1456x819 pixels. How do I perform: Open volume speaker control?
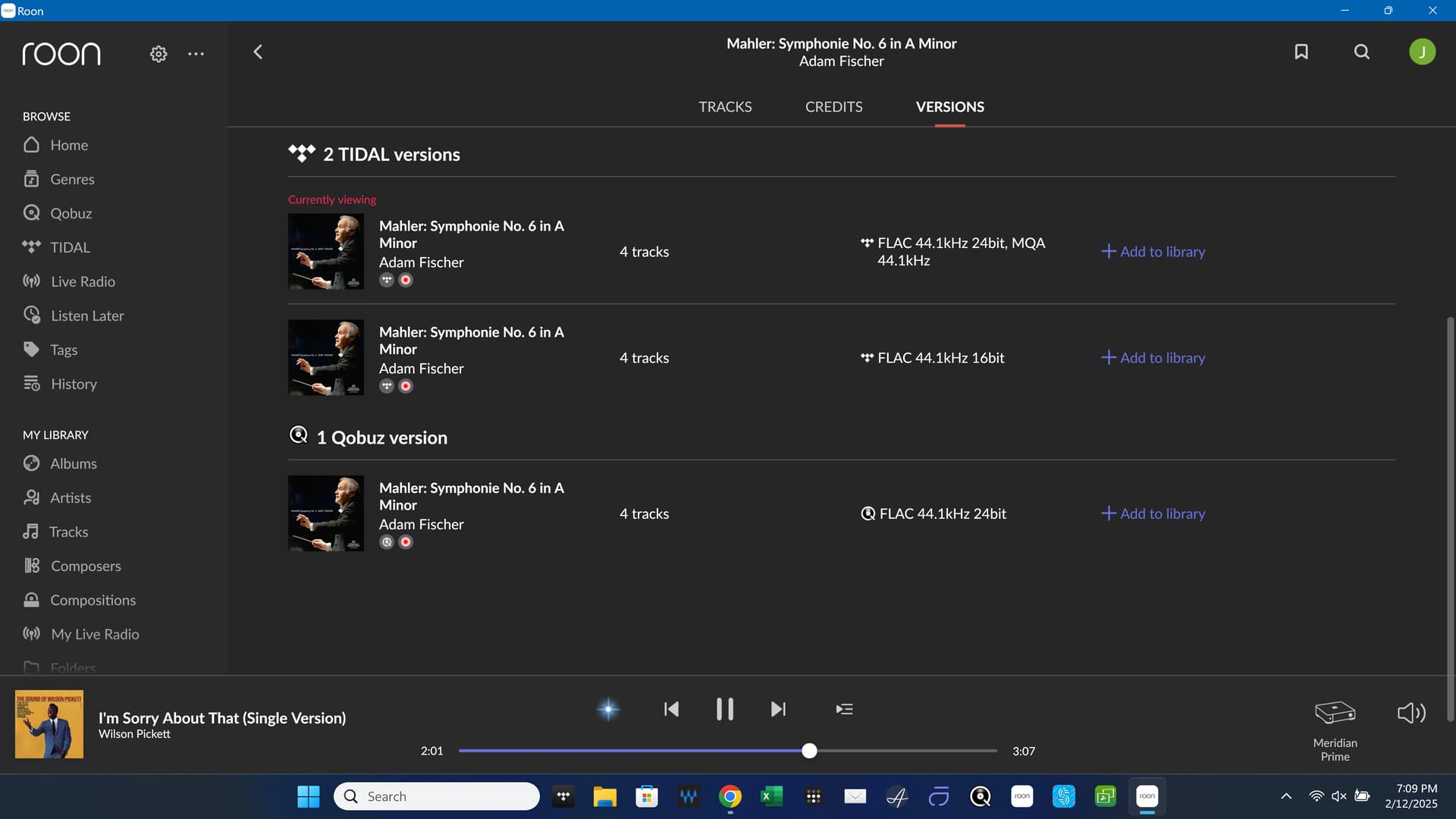pyautogui.click(x=1411, y=712)
